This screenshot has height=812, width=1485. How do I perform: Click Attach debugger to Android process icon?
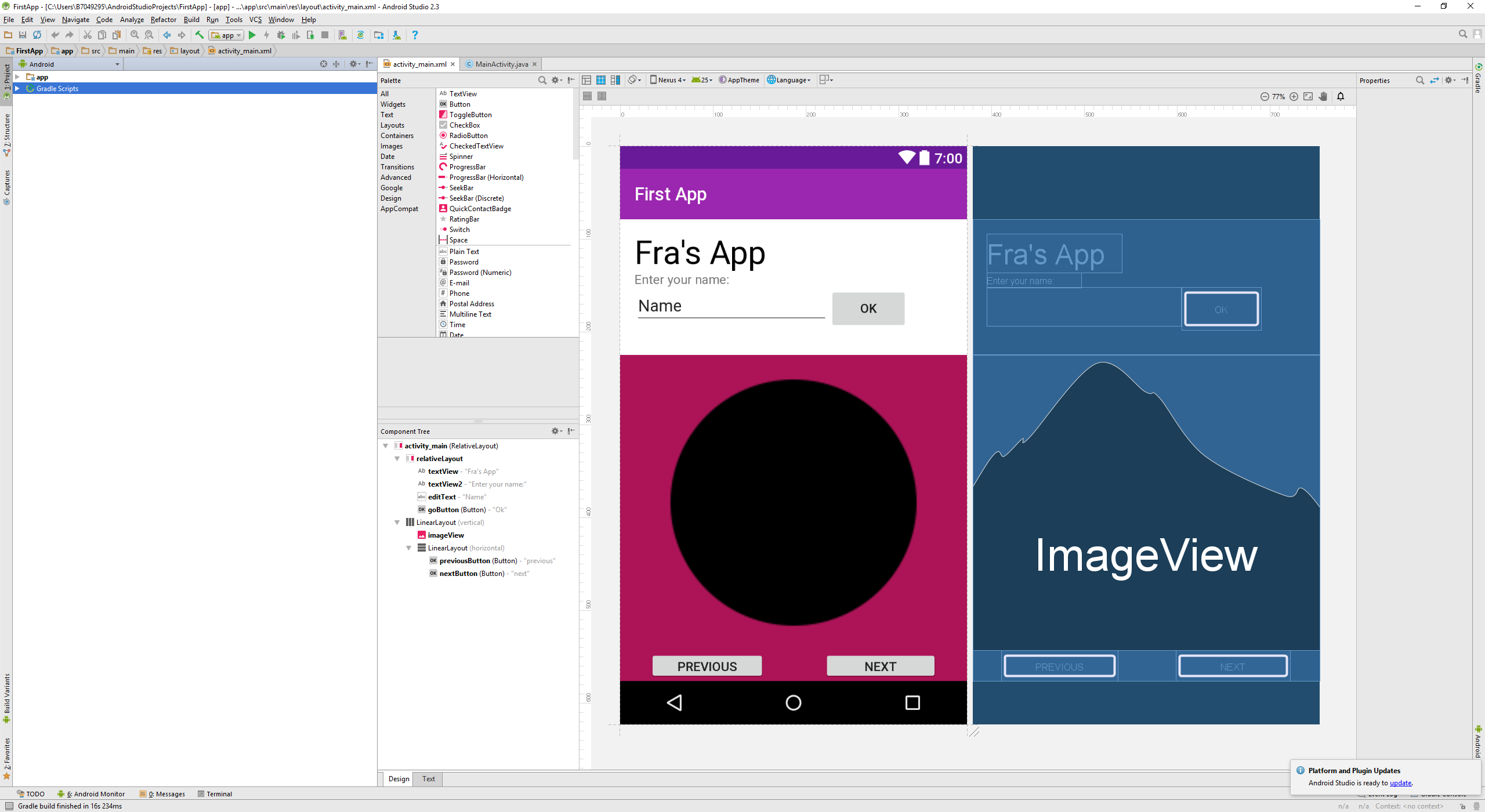click(310, 35)
